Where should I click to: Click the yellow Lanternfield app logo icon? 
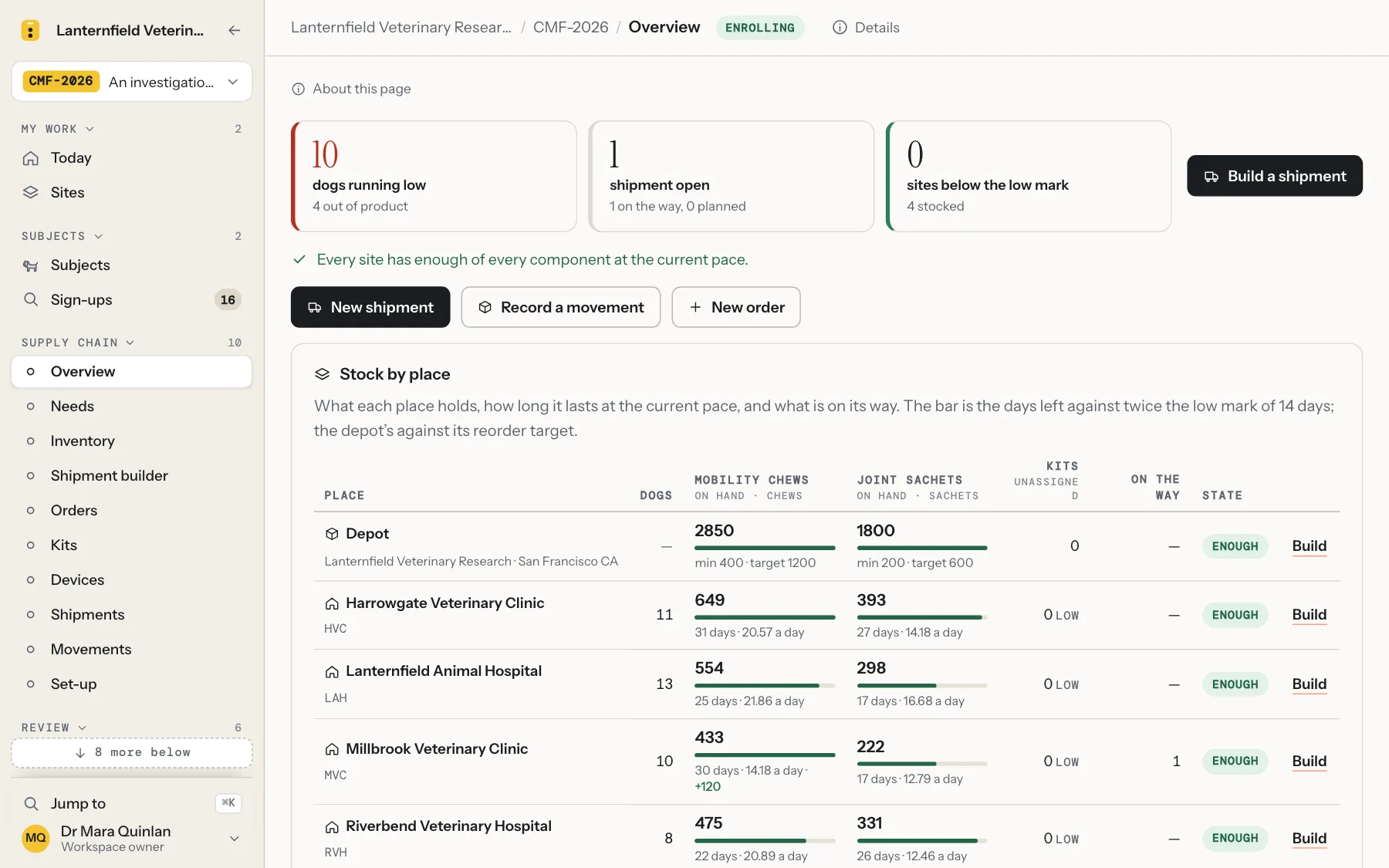point(30,30)
